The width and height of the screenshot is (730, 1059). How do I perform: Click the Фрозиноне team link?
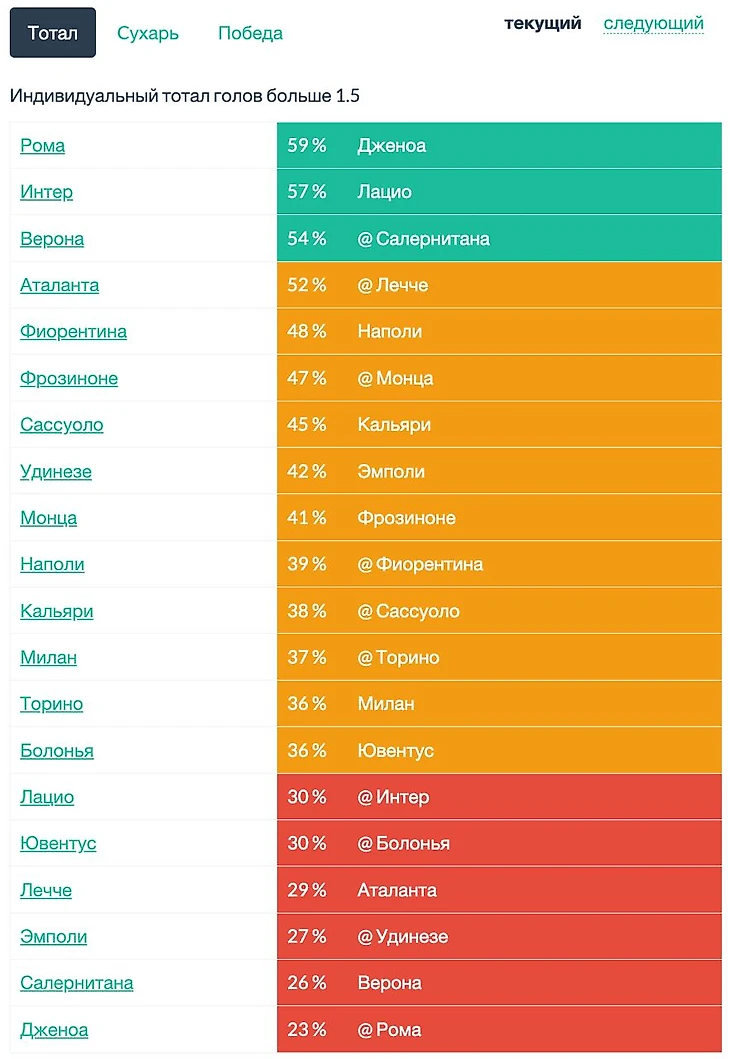pyautogui.click(x=69, y=378)
